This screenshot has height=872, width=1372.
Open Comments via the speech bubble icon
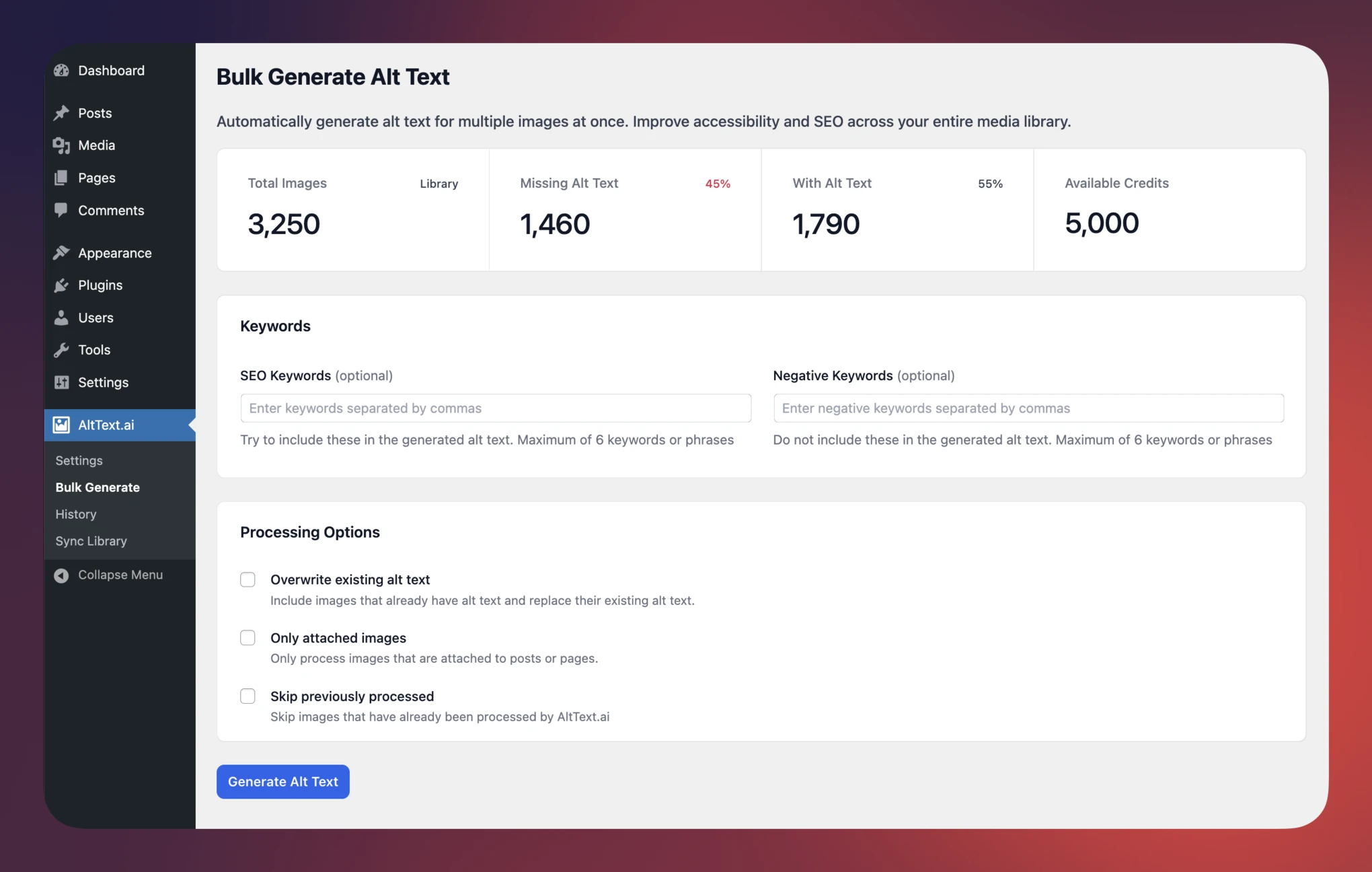pos(62,210)
